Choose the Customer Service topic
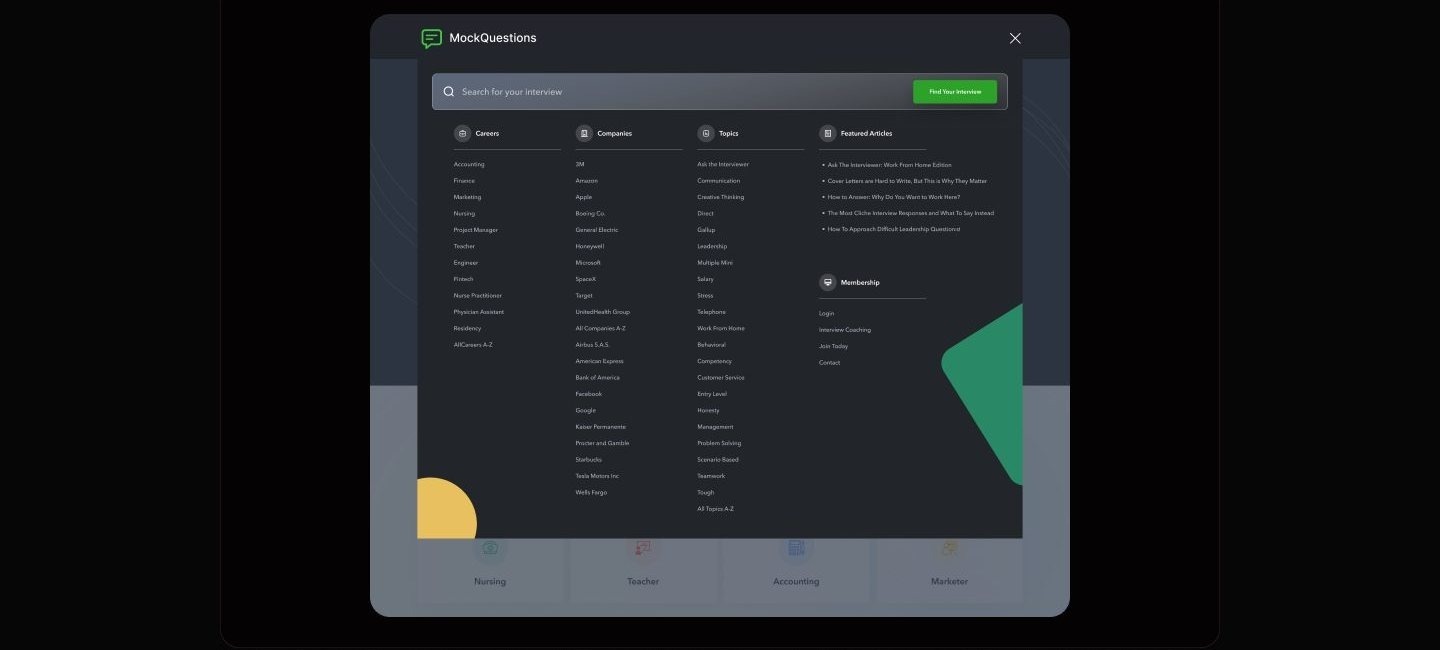The width and height of the screenshot is (1440, 650). tap(721, 378)
